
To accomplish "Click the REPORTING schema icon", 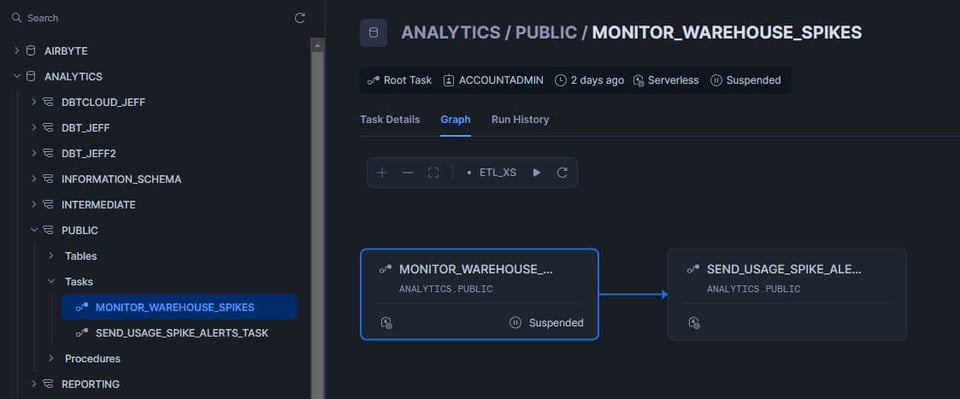I will click(48, 384).
